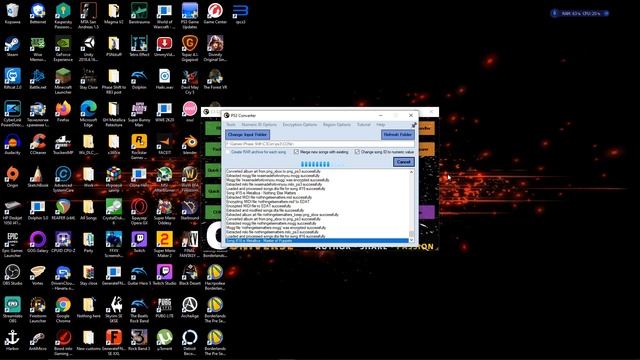Image resolution: width=640 pixels, height=360 pixels.
Task: Launch the Unity desktop shortcut
Action: (89, 48)
